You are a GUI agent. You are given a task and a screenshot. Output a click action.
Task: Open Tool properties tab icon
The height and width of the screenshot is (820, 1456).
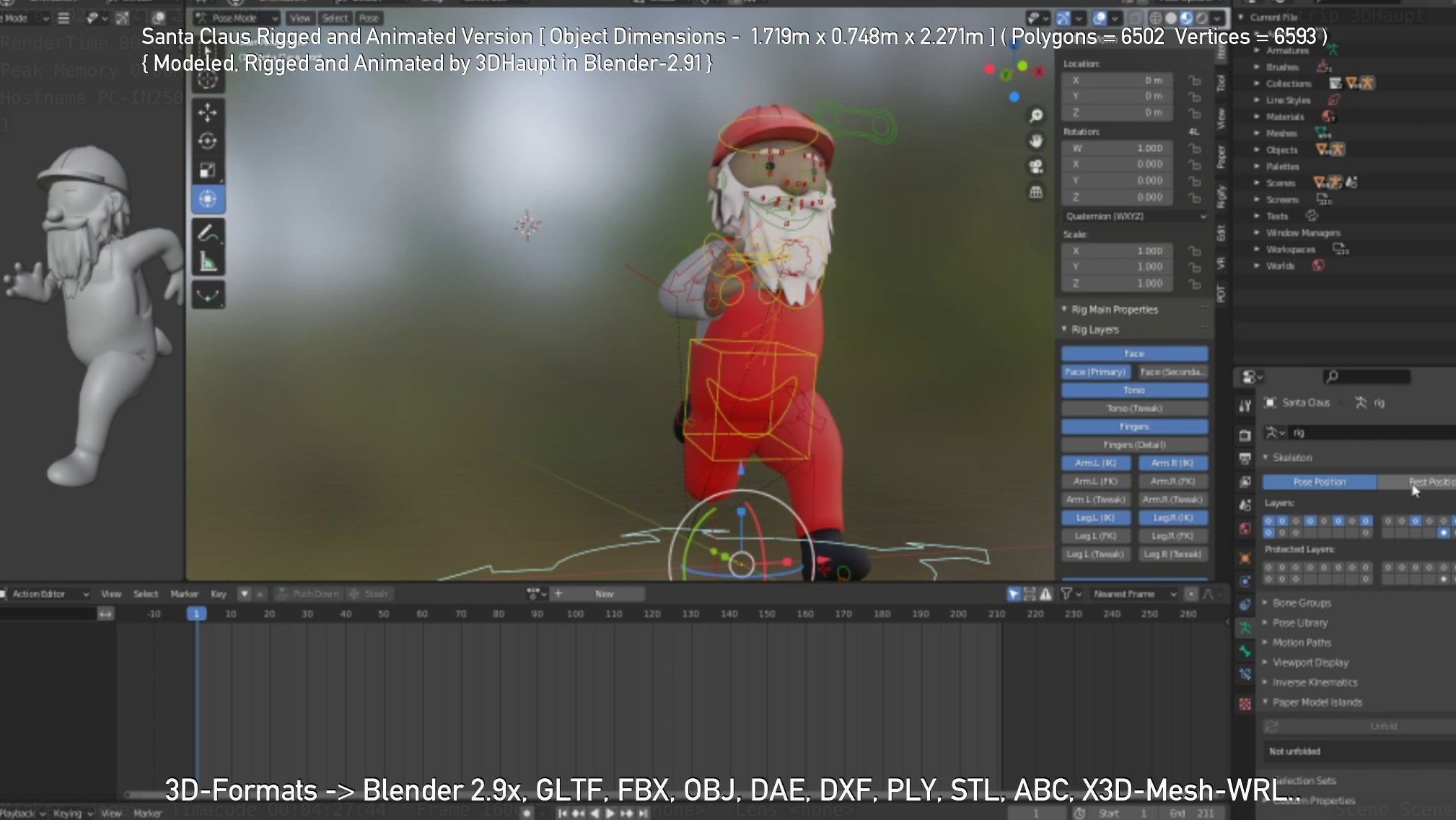pyautogui.click(x=1245, y=406)
